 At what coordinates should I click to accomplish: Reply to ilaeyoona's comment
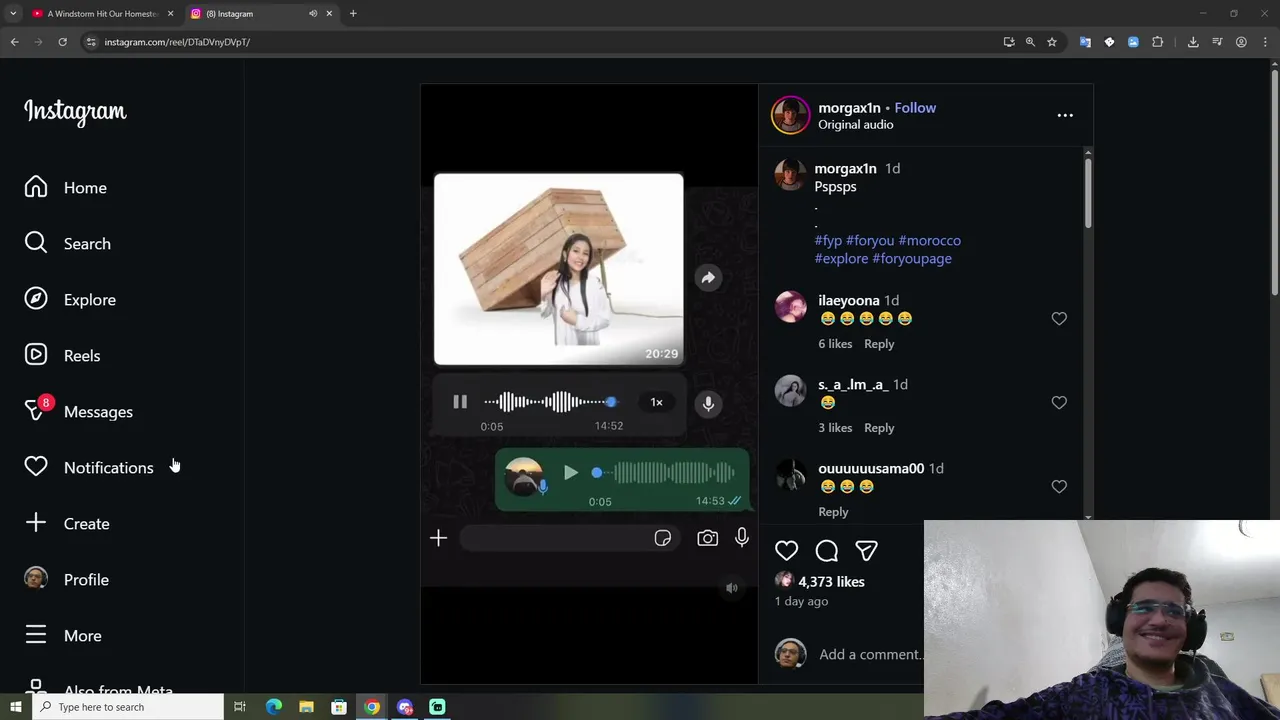click(x=879, y=344)
